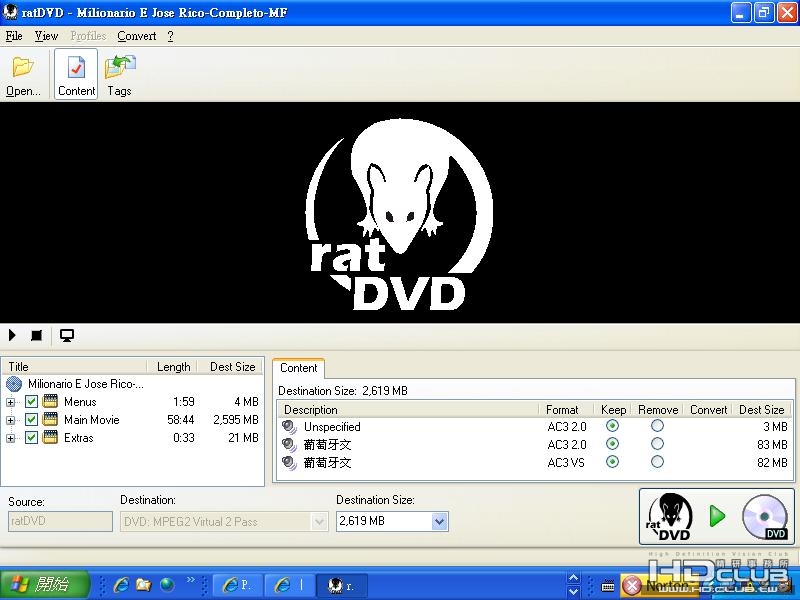Open the Profiles menu
Image resolution: width=800 pixels, height=600 pixels.
[88, 36]
